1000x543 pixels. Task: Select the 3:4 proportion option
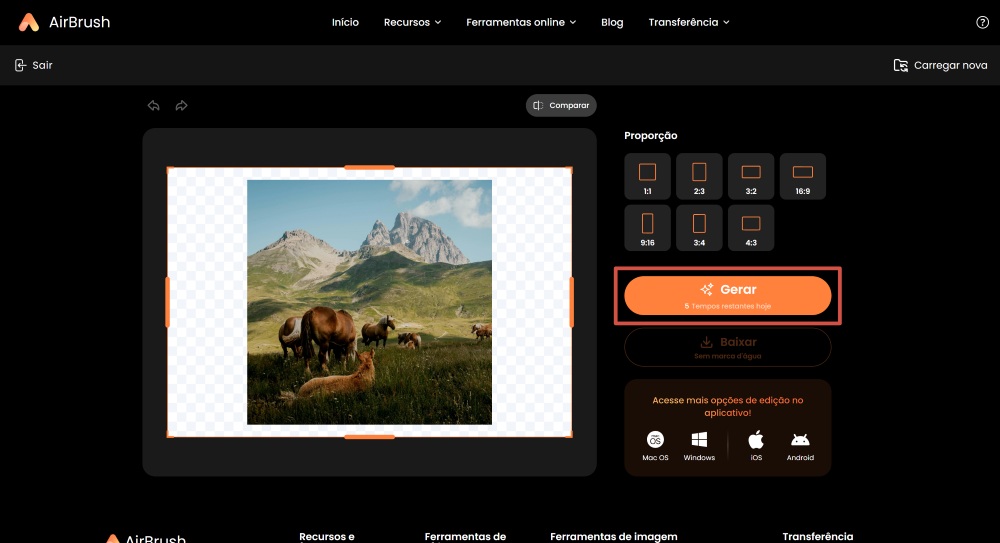point(699,228)
